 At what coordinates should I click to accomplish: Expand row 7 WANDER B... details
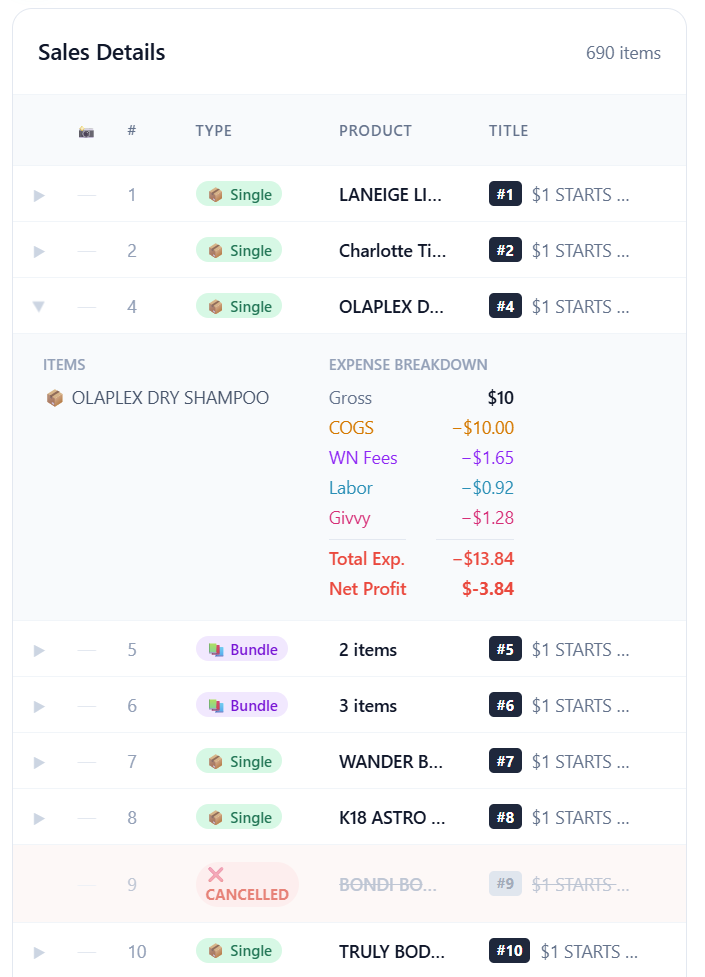click(39, 762)
